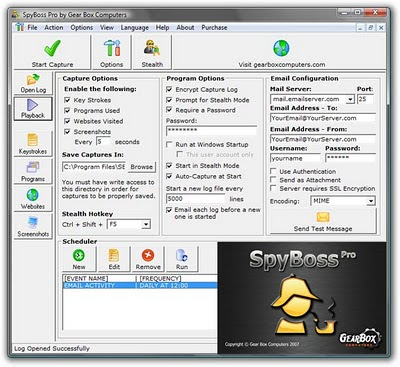Click the [EVENT NAME] column header

pyautogui.click(x=86, y=279)
